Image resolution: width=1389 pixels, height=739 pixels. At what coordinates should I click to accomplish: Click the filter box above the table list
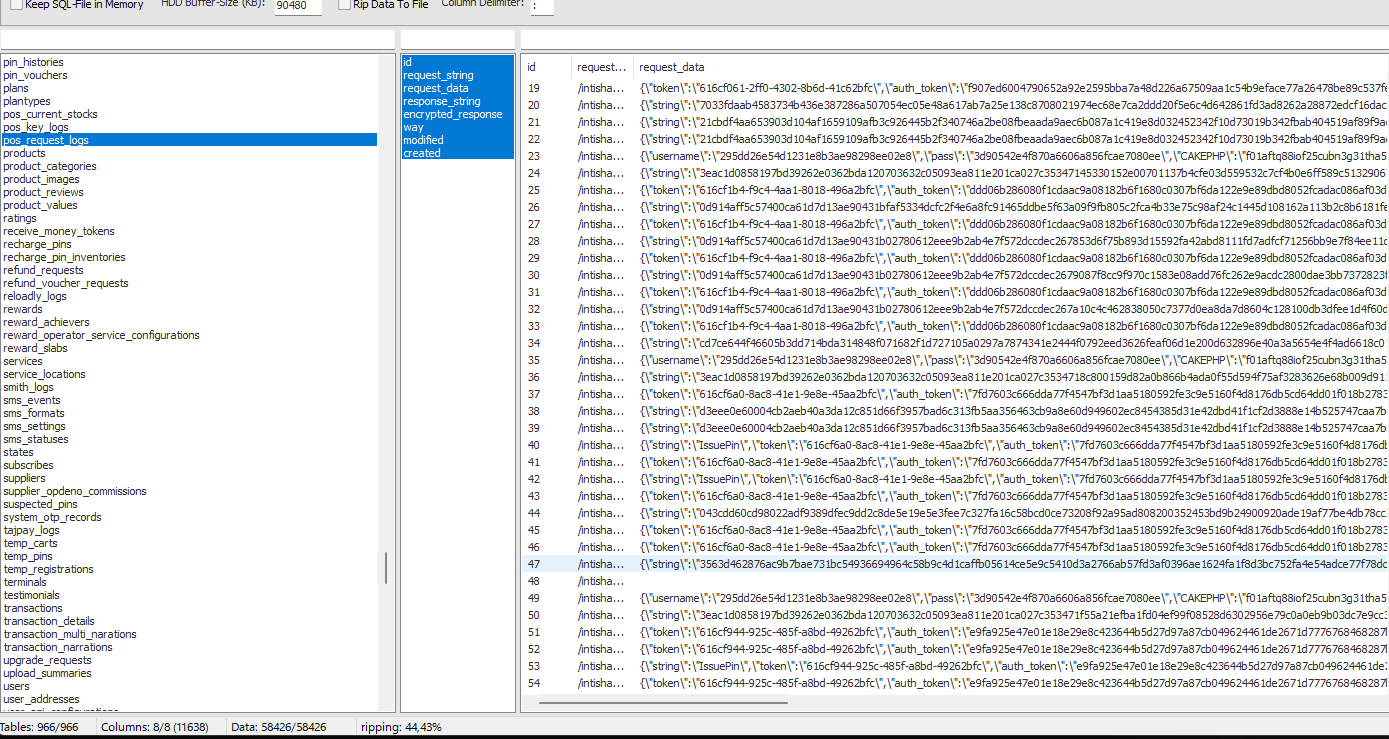(197, 40)
